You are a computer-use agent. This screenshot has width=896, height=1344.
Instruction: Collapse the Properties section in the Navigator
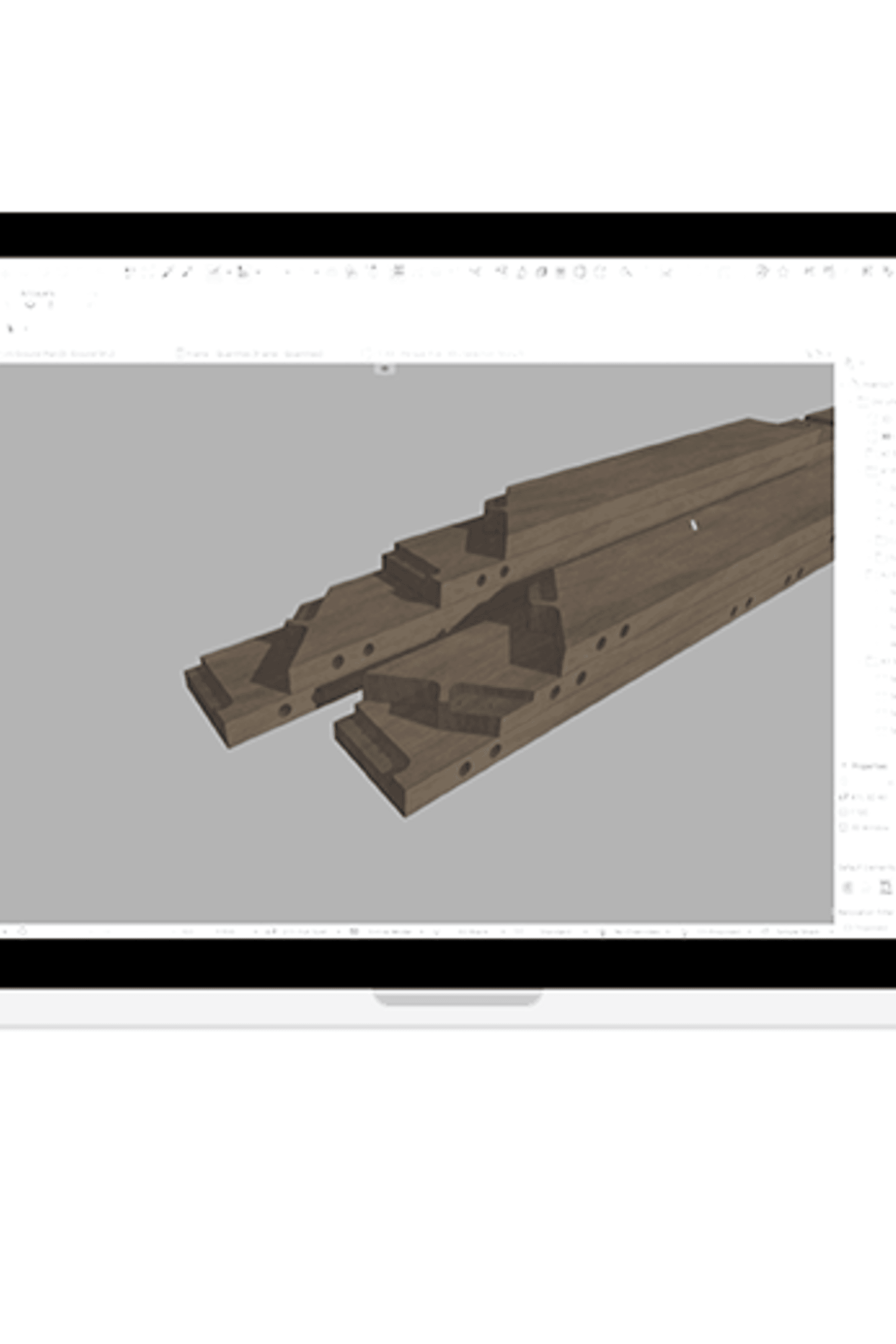(844, 766)
